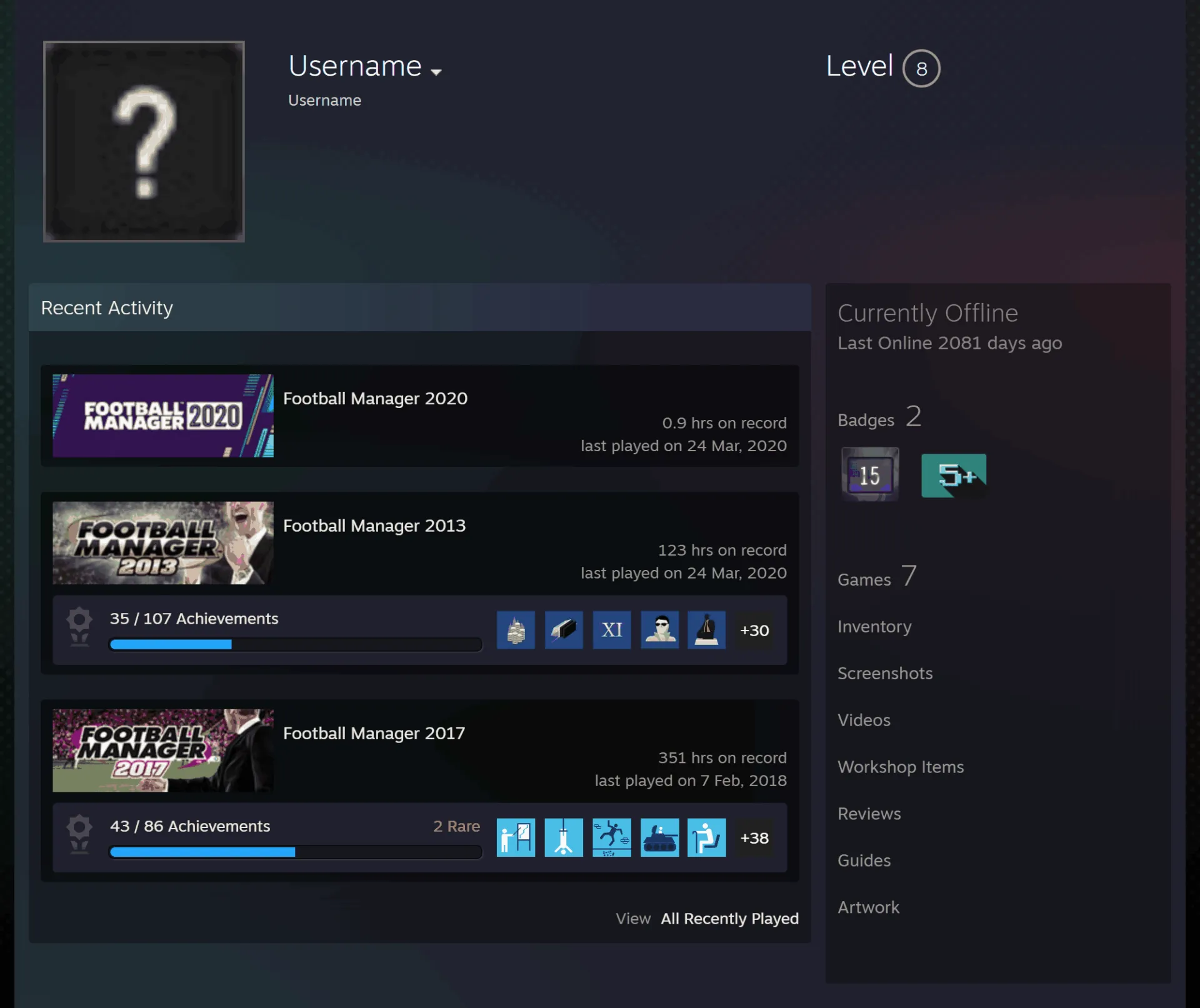Click the Level label

pos(859,66)
